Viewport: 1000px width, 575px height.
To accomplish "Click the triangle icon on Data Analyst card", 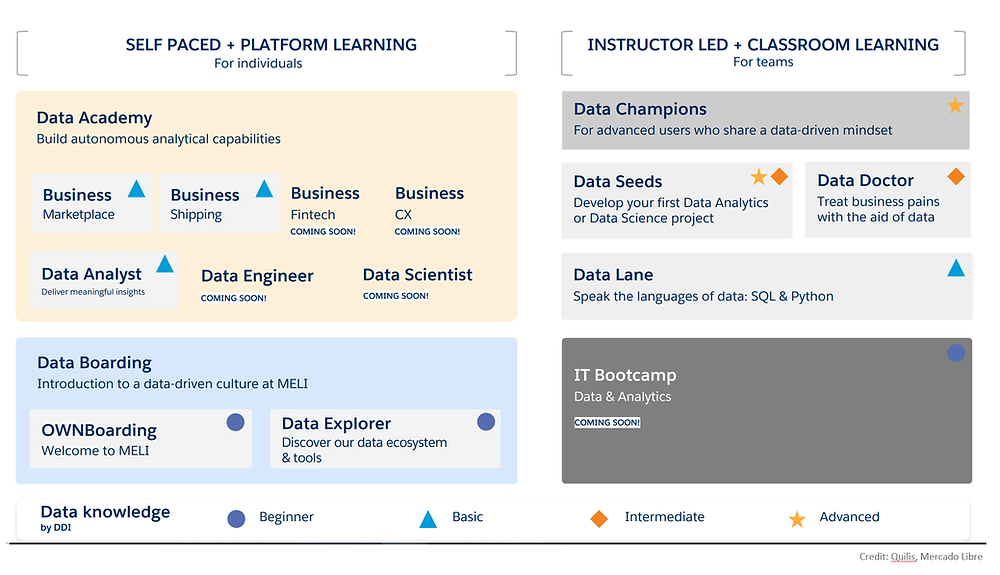I will (165, 264).
